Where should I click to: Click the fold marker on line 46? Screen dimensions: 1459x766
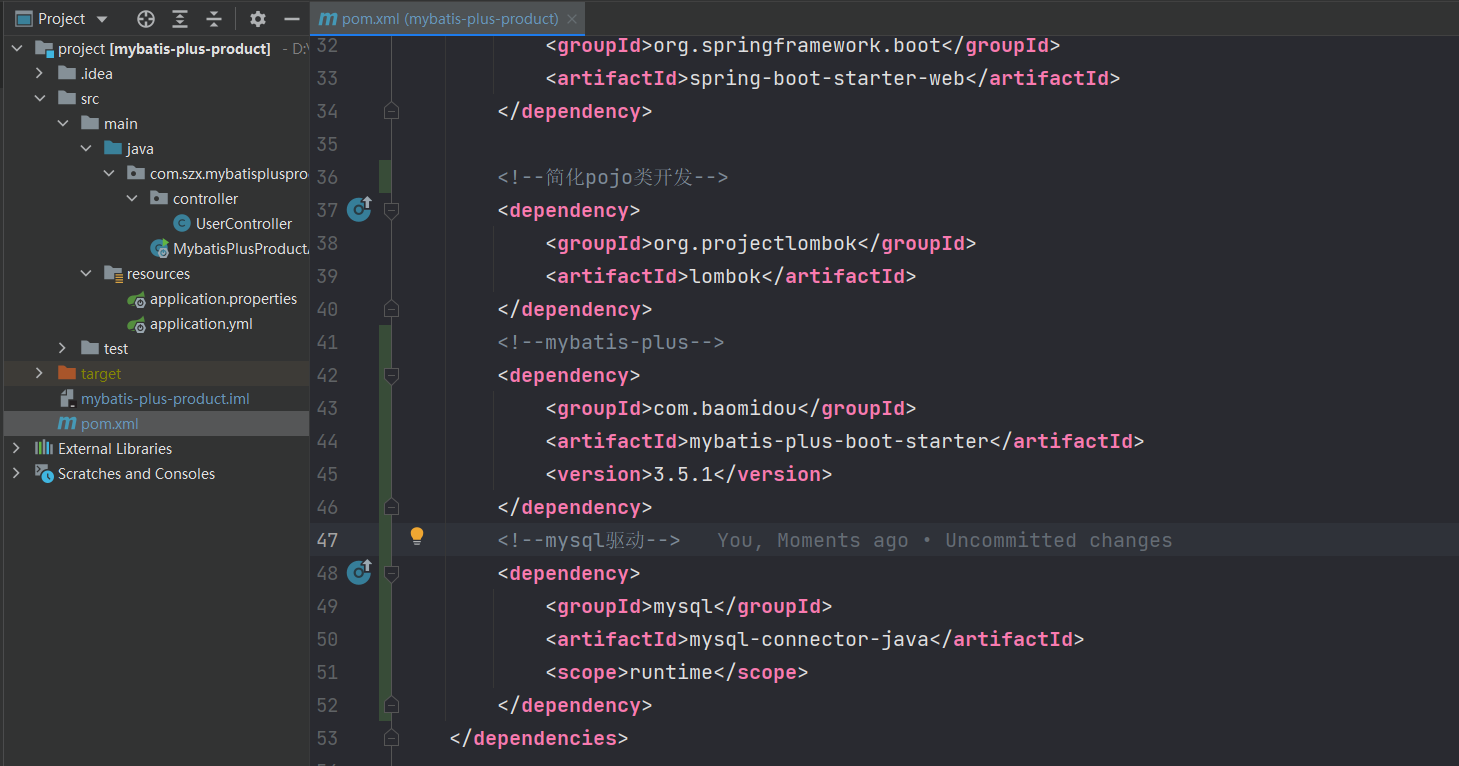(x=392, y=507)
